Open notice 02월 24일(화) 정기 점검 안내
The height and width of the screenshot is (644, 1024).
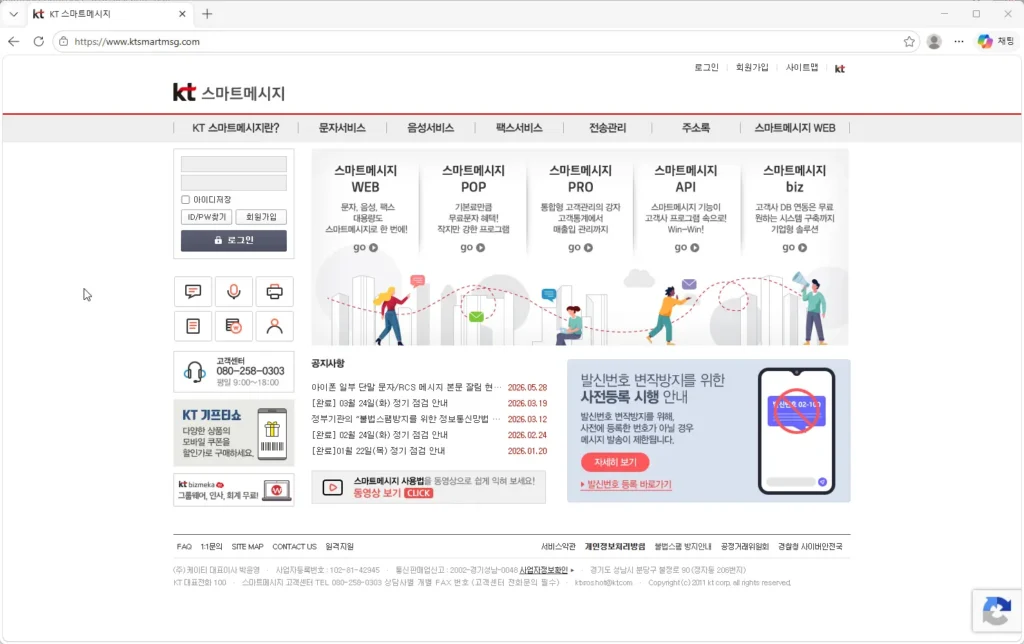coord(379,435)
